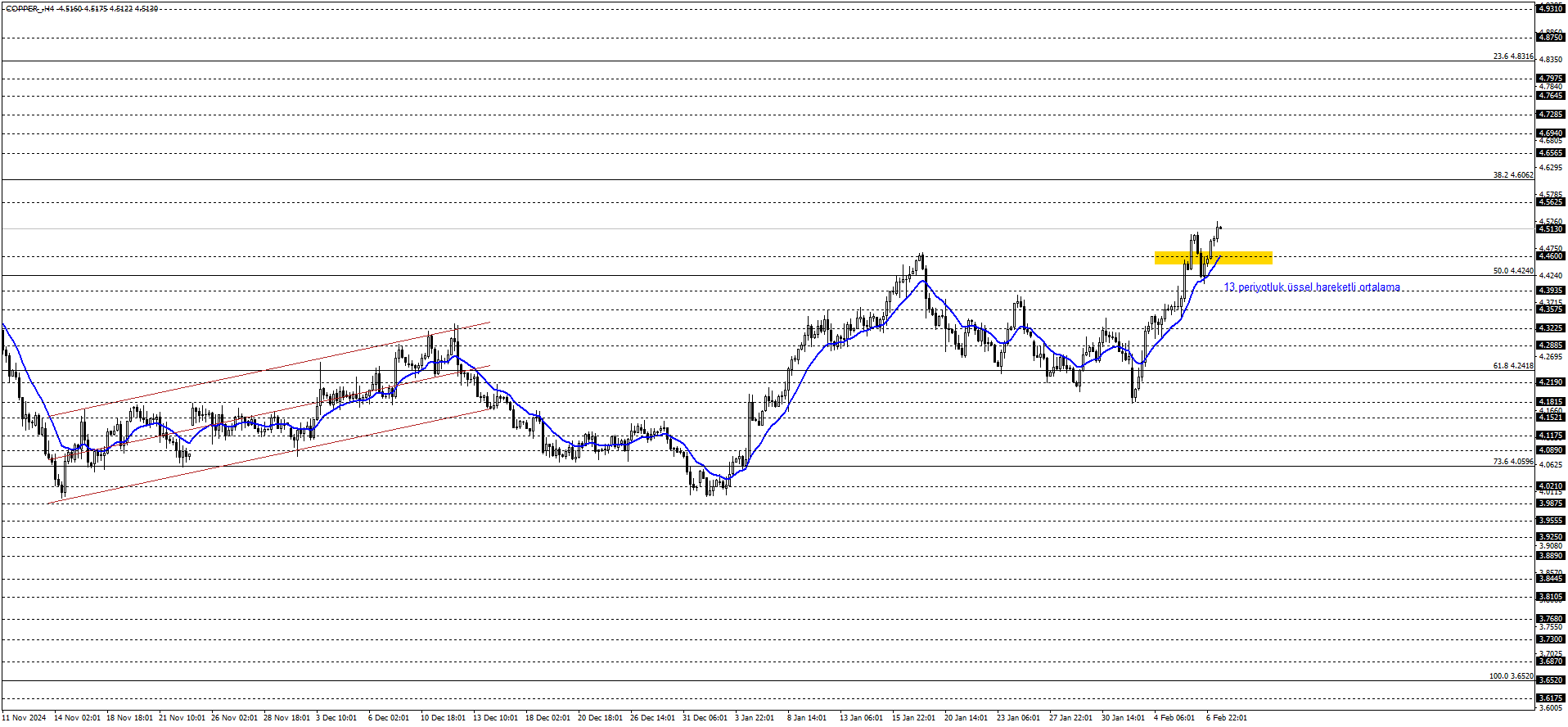The height and width of the screenshot is (727, 1568).
Task: Click the 4.1521 price level tag
Action: point(1551,418)
